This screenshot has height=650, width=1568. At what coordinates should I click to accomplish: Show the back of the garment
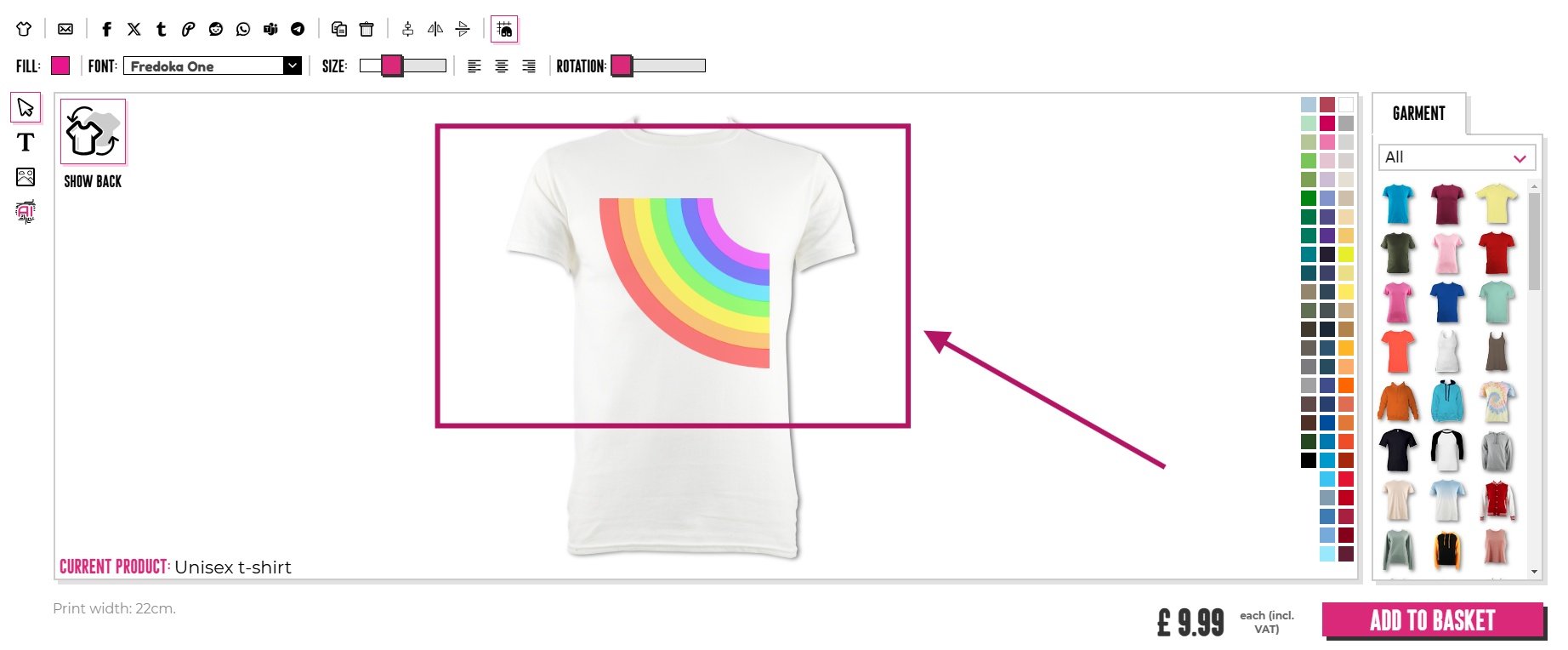coord(93,132)
